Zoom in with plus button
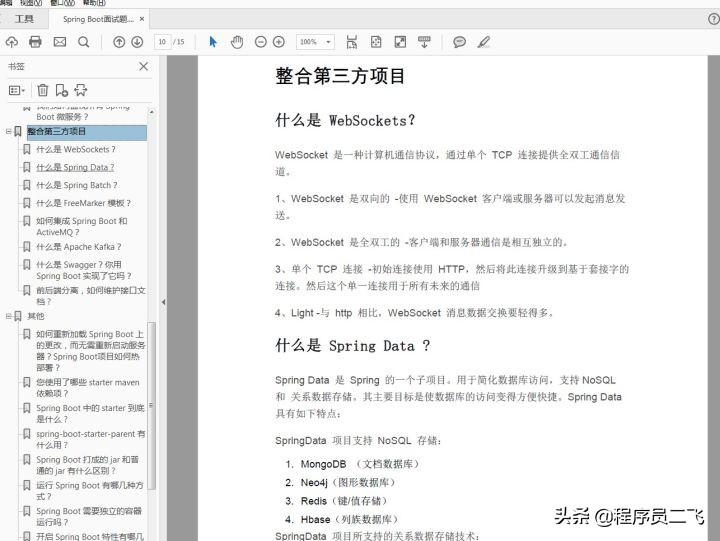720x541 pixels. (279, 42)
